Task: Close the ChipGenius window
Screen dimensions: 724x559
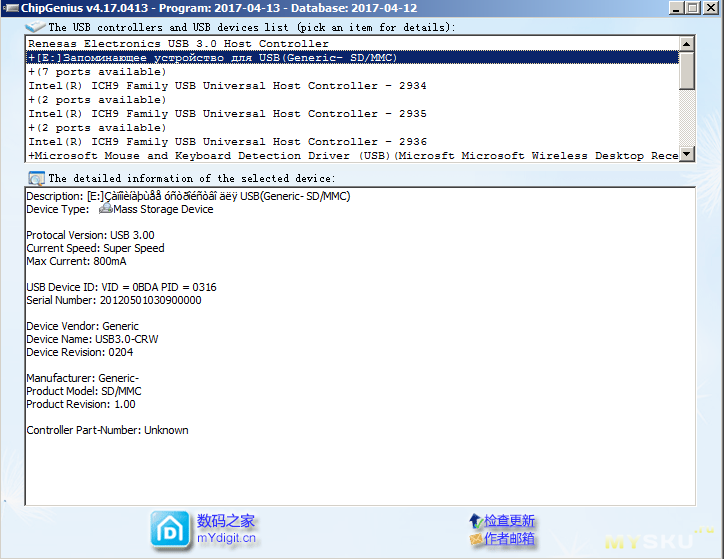Action: click(x=710, y=8)
